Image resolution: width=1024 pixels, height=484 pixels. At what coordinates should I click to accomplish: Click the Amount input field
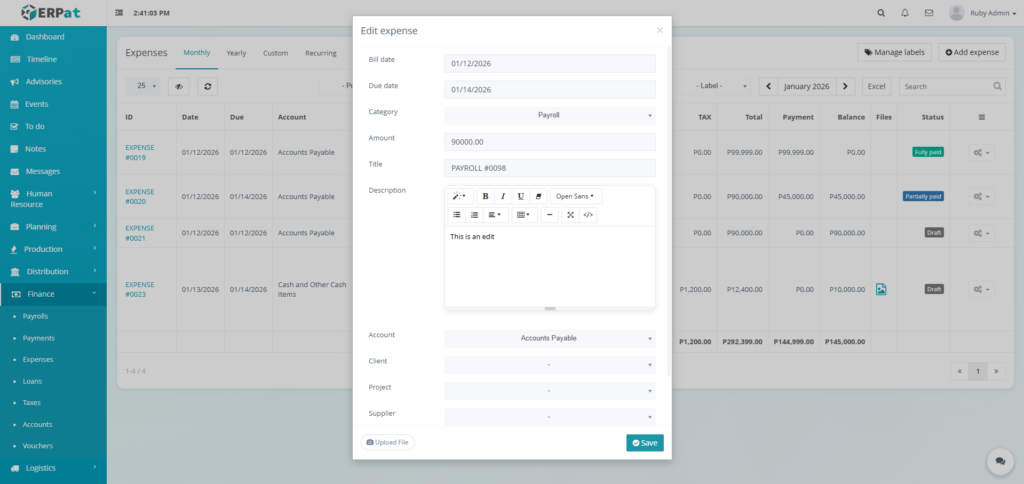tap(550, 142)
